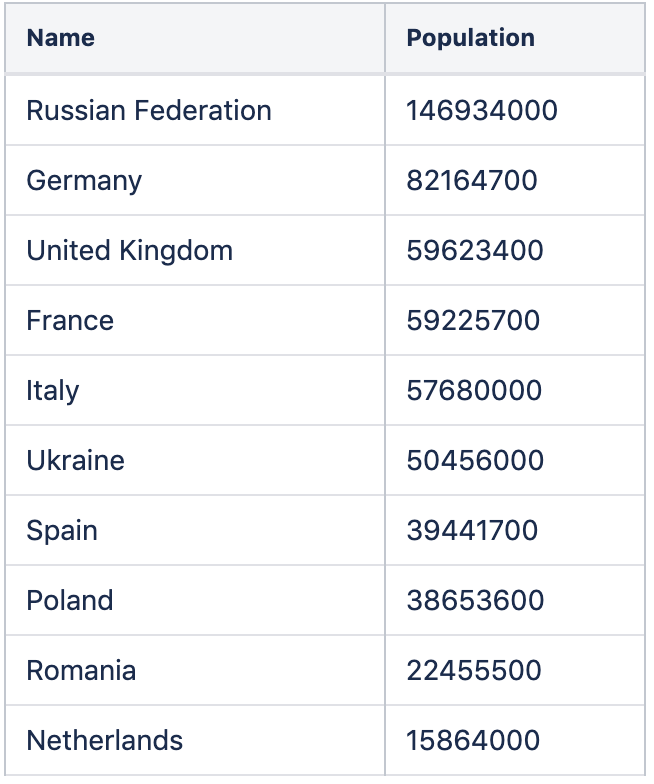The width and height of the screenshot is (654, 784).
Task: Click the Romania name cell
Action: tap(81, 670)
